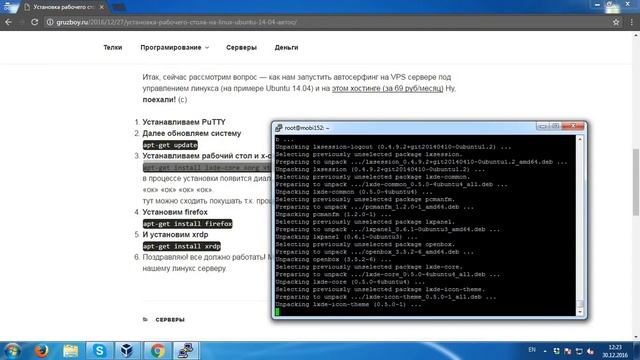Click the apt-get install firefox code snippet
The width and height of the screenshot is (640, 360).
coord(187,224)
